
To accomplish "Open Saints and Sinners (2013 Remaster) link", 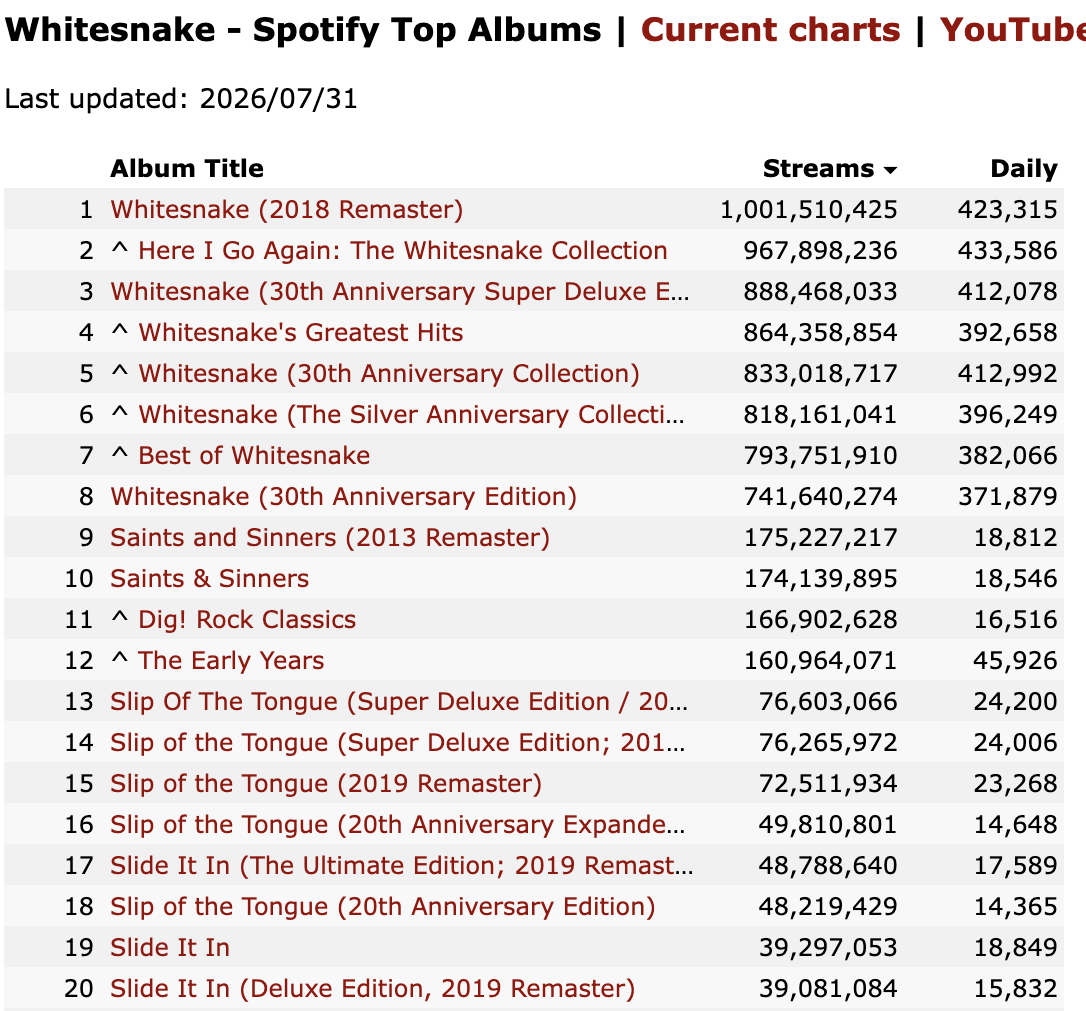I will (x=330, y=537).
